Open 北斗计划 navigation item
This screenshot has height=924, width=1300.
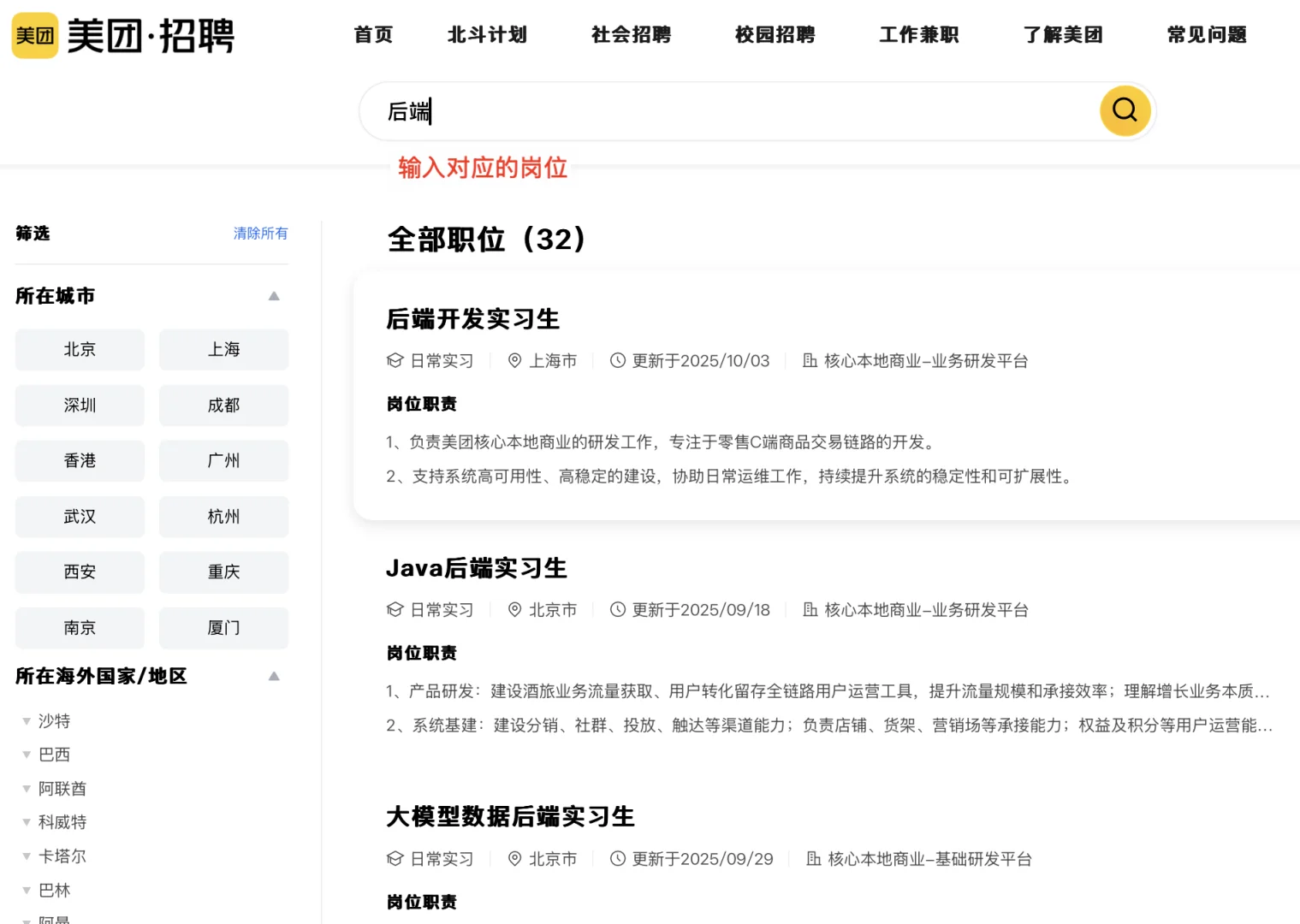tap(487, 35)
